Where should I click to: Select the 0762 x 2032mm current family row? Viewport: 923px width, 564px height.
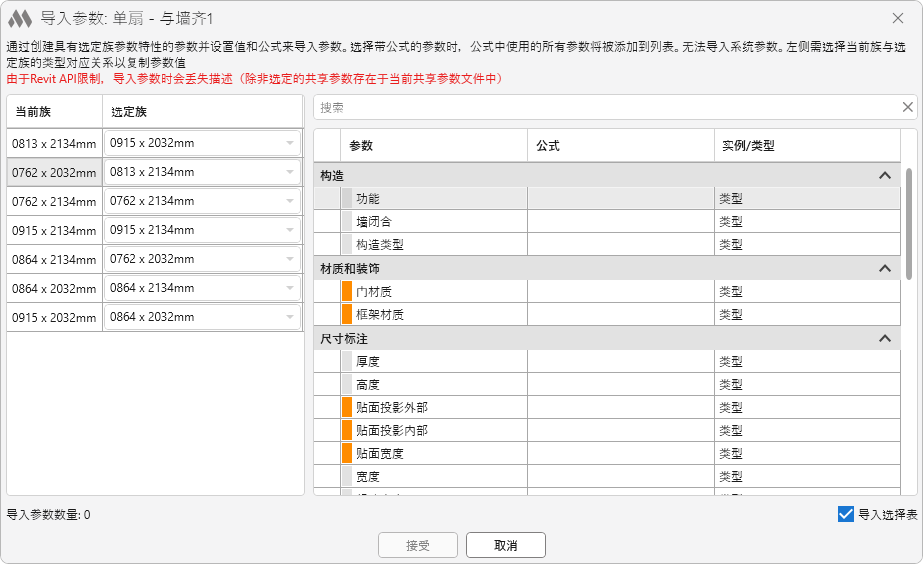pos(54,172)
